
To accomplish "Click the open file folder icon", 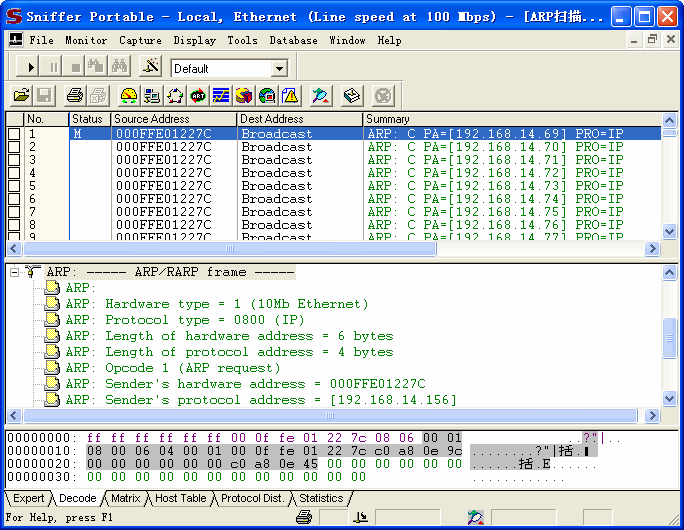I will click(x=21, y=96).
